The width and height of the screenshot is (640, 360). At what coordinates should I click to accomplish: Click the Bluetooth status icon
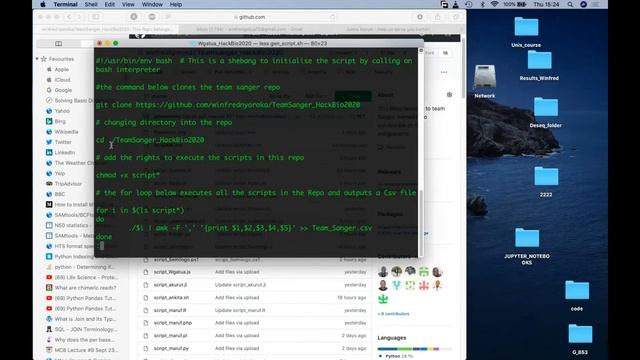tap(482, 4)
